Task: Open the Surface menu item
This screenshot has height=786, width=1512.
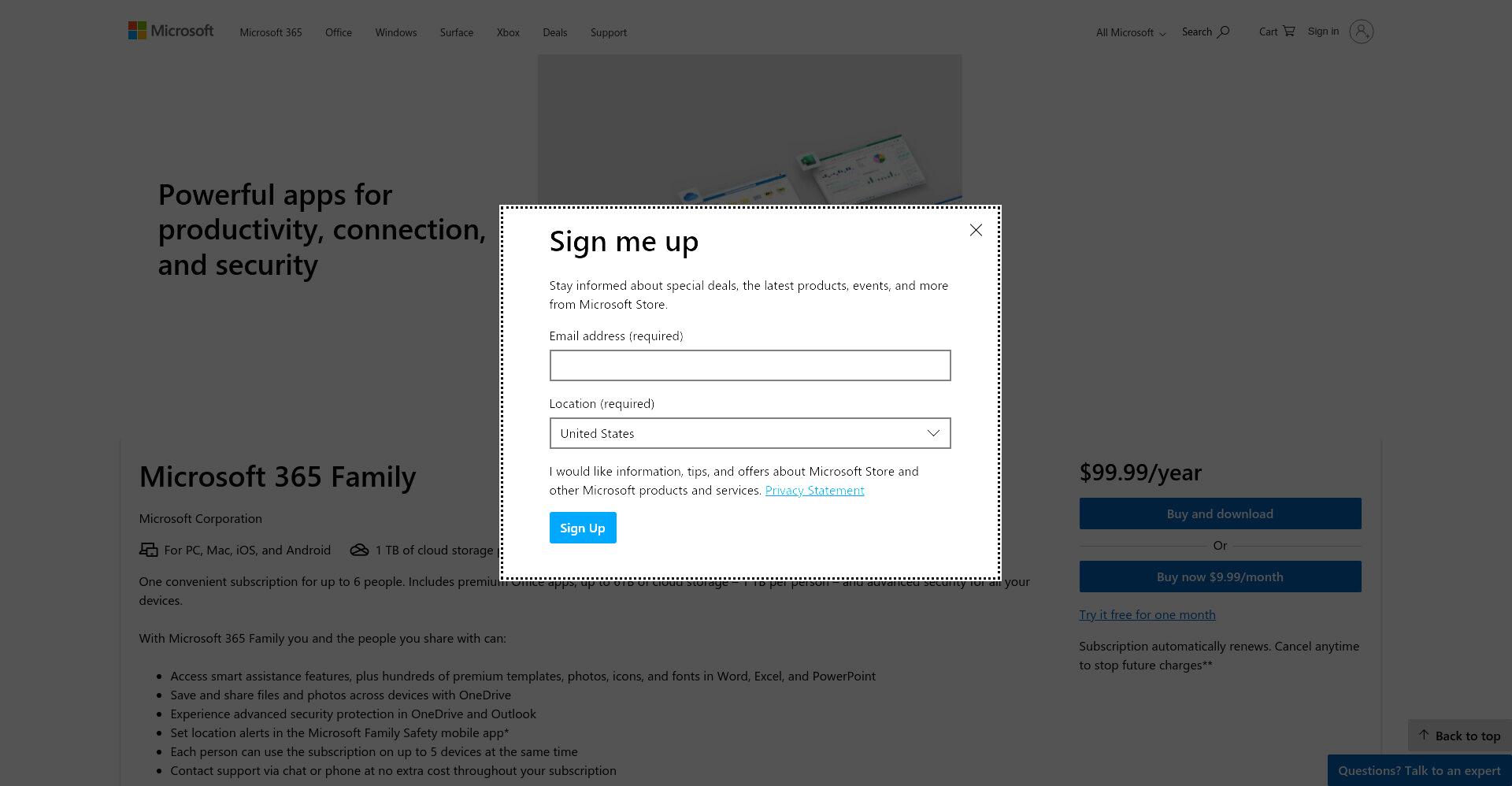Action: coord(457,32)
